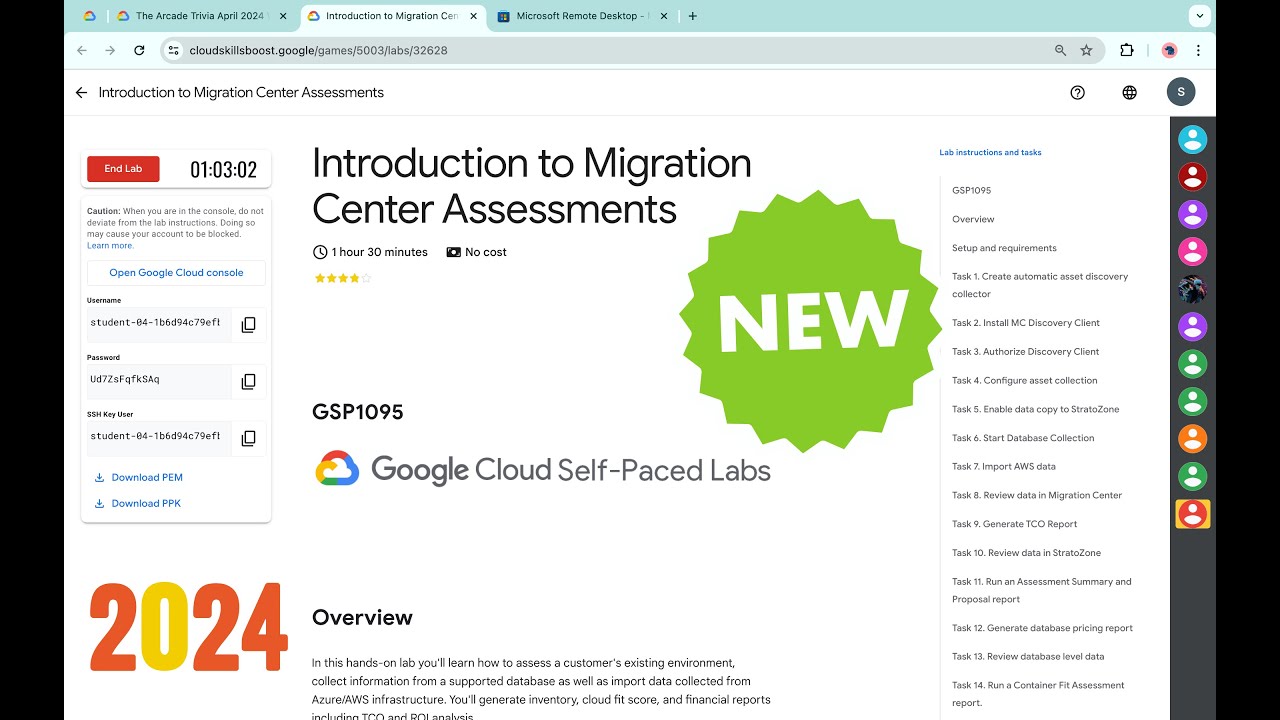The image size is (1280, 720).
Task: Jump to GSP1095 in lab outline
Action: (x=971, y=190)
